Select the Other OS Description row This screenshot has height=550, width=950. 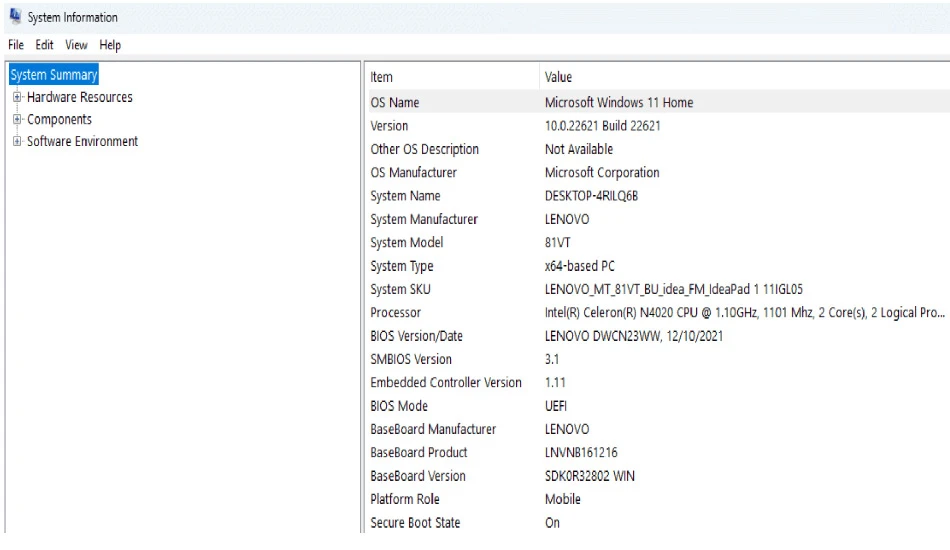(659, 149)
